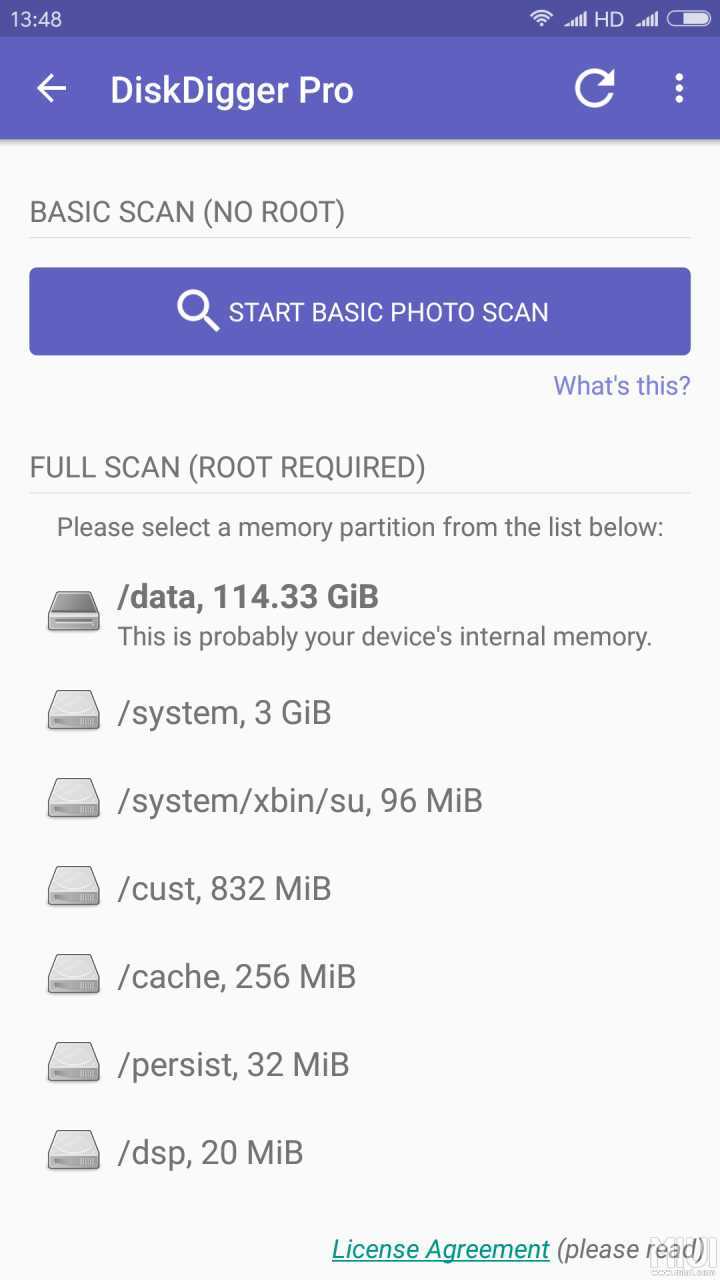Image resolution: width=720 pixels, height=1280 pixels.
Task: Open the License Agreement link
Action: click(441, 1250)
